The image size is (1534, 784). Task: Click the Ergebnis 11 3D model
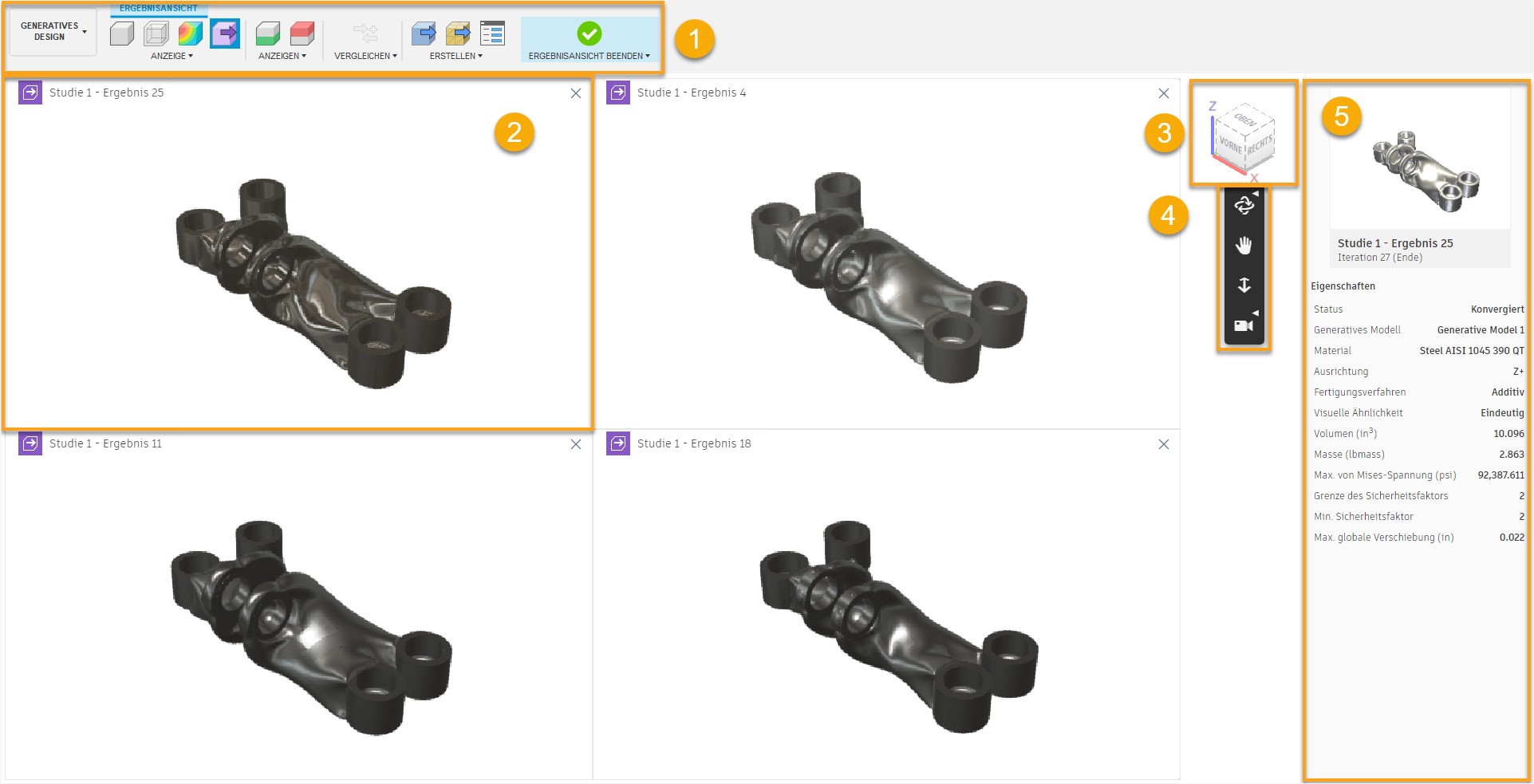[x=311, y=628]
